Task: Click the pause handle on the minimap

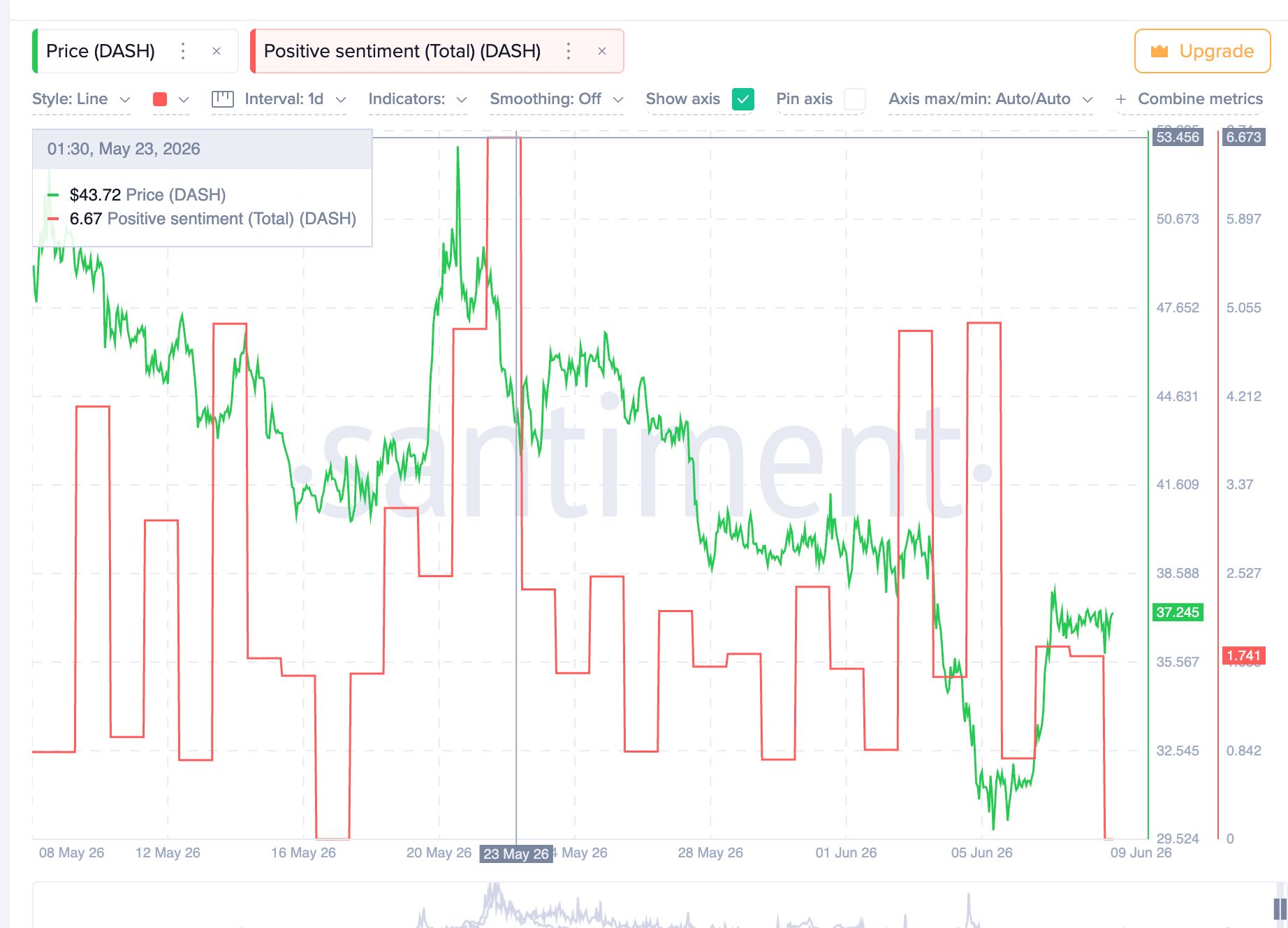Action: (1280, 908)
